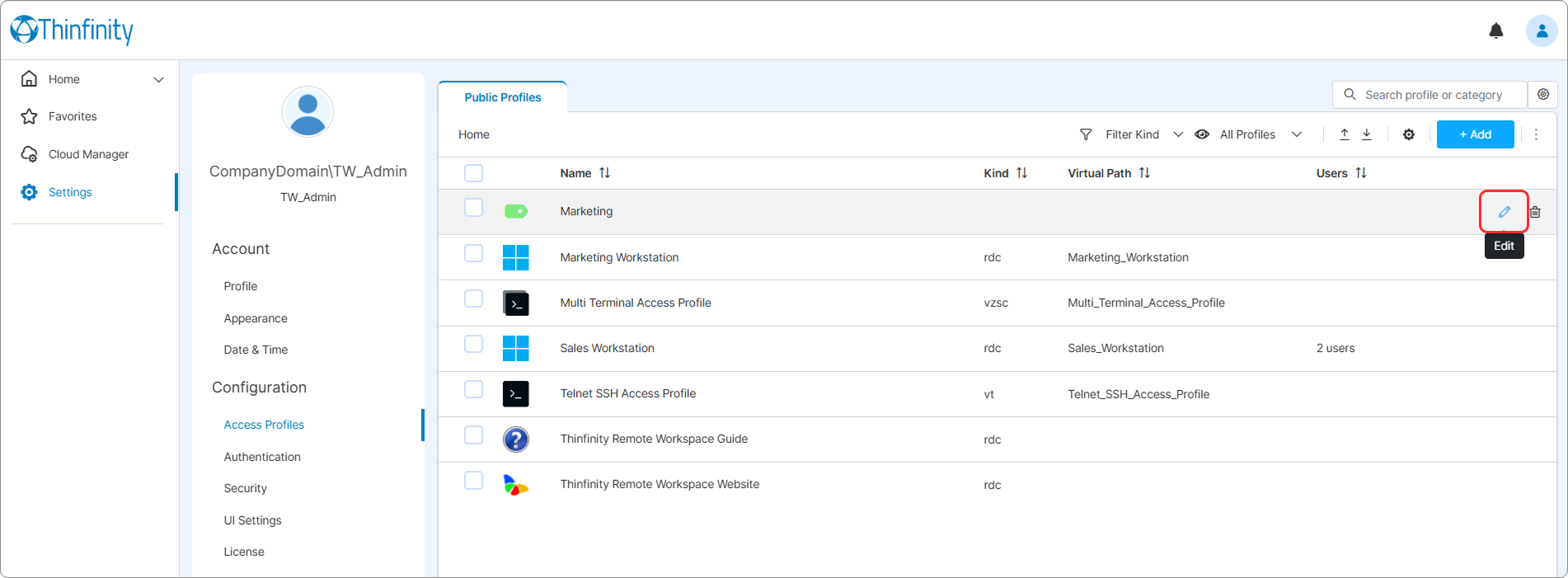Viewport: 1568px width, 578px height.
Task: Open Access Profiles configuration
Action: coord(264,425)
